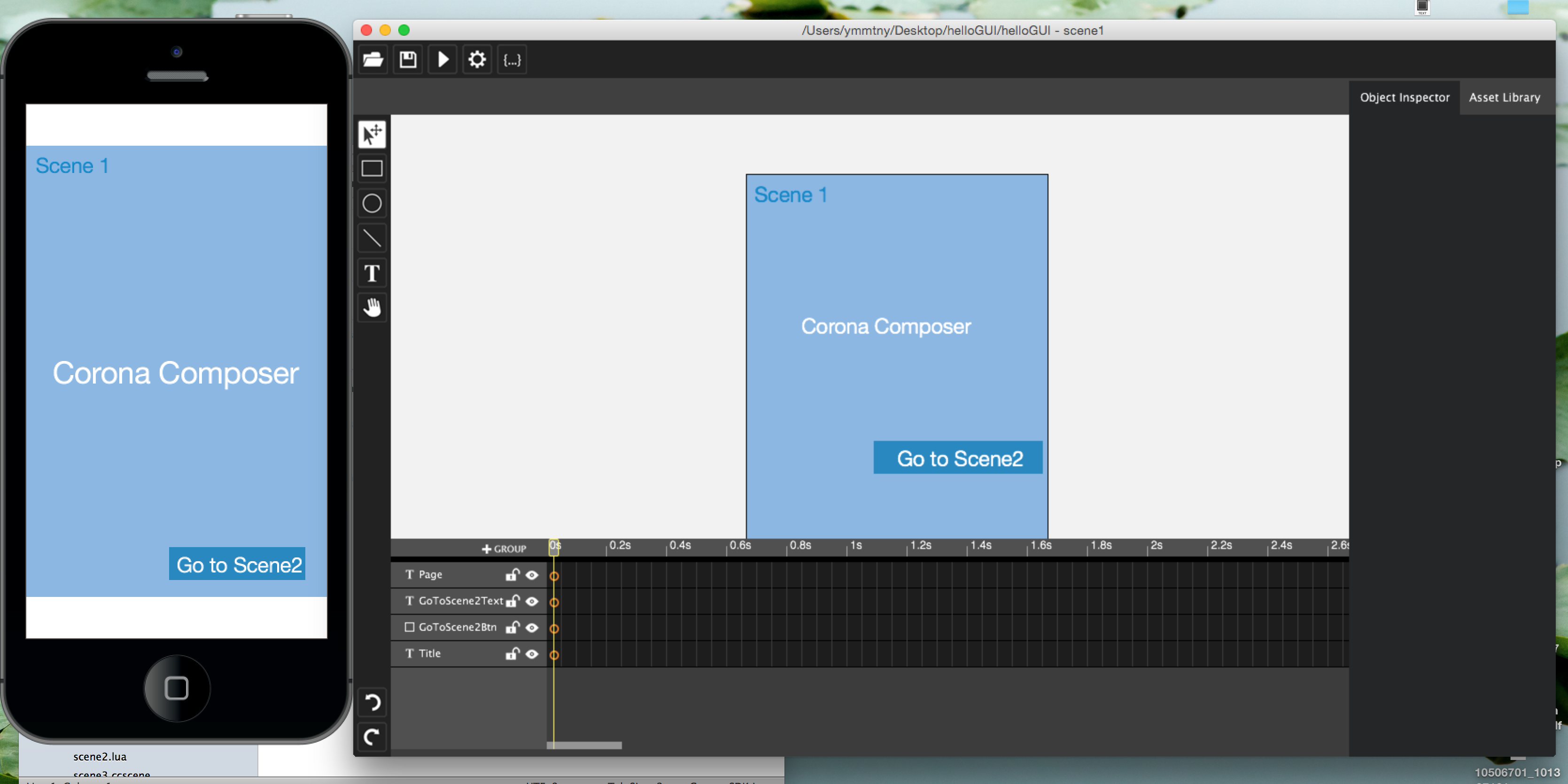Click Scene 1 text in the phone simulator
Image resolution: width=1568 pixels, height=784 pixels.
(72, 166)
